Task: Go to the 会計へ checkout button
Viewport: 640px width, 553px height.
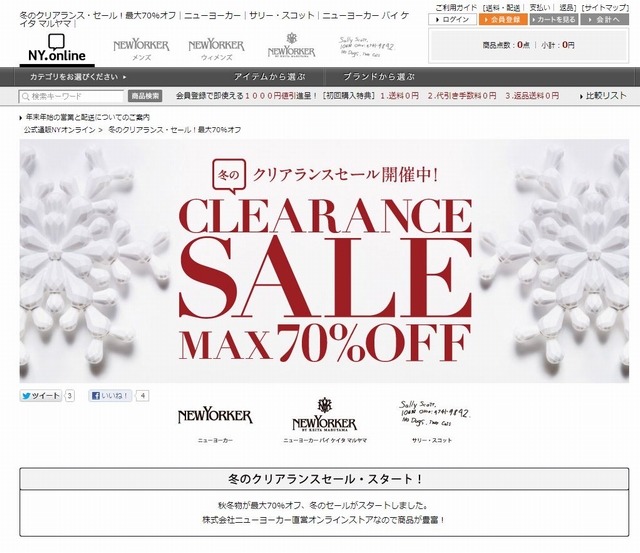Action: tap(604, 19)
